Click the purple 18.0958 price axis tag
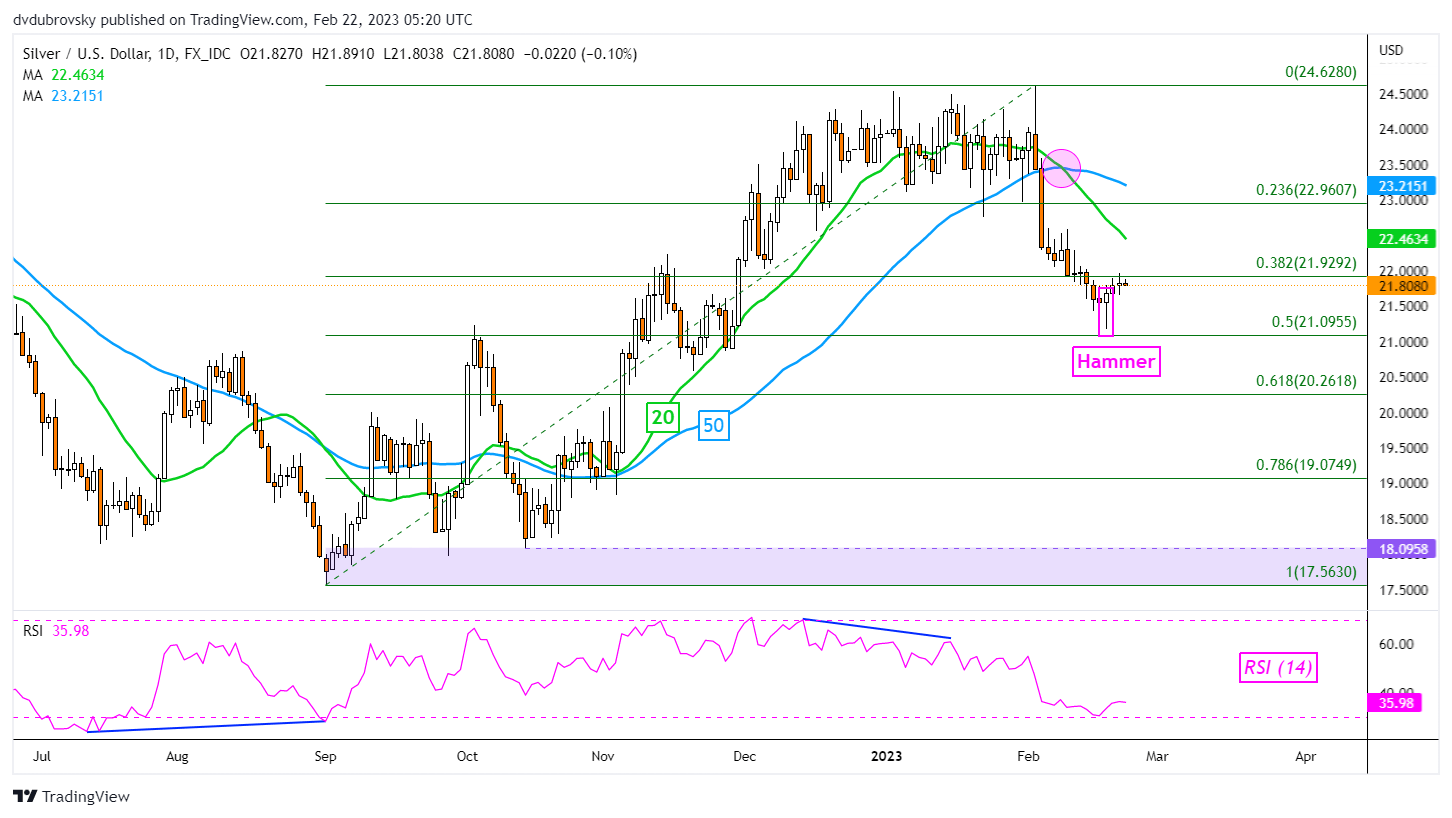 click(1404, 548)
